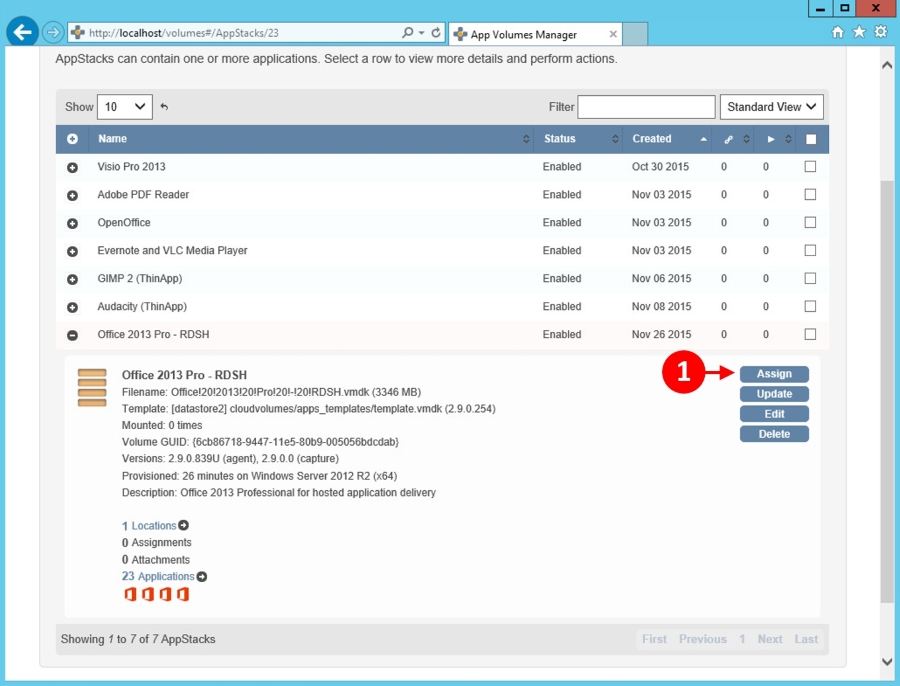Check the Audacity (ThinApp) checkbox
Viewport: 900px width, 686px height.
tap(810, 306)
